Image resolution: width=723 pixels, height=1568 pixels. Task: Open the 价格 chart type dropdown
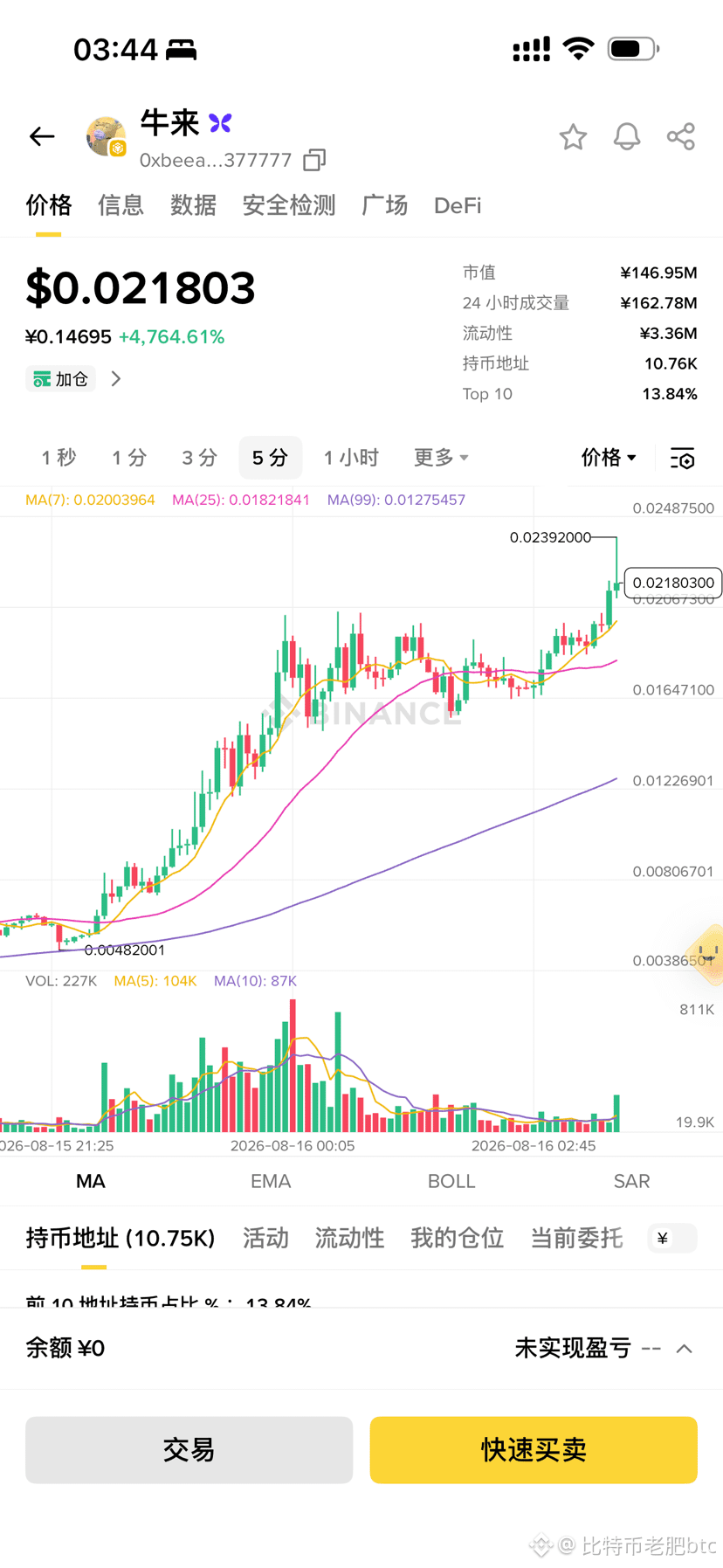click(x=609, y=458)
